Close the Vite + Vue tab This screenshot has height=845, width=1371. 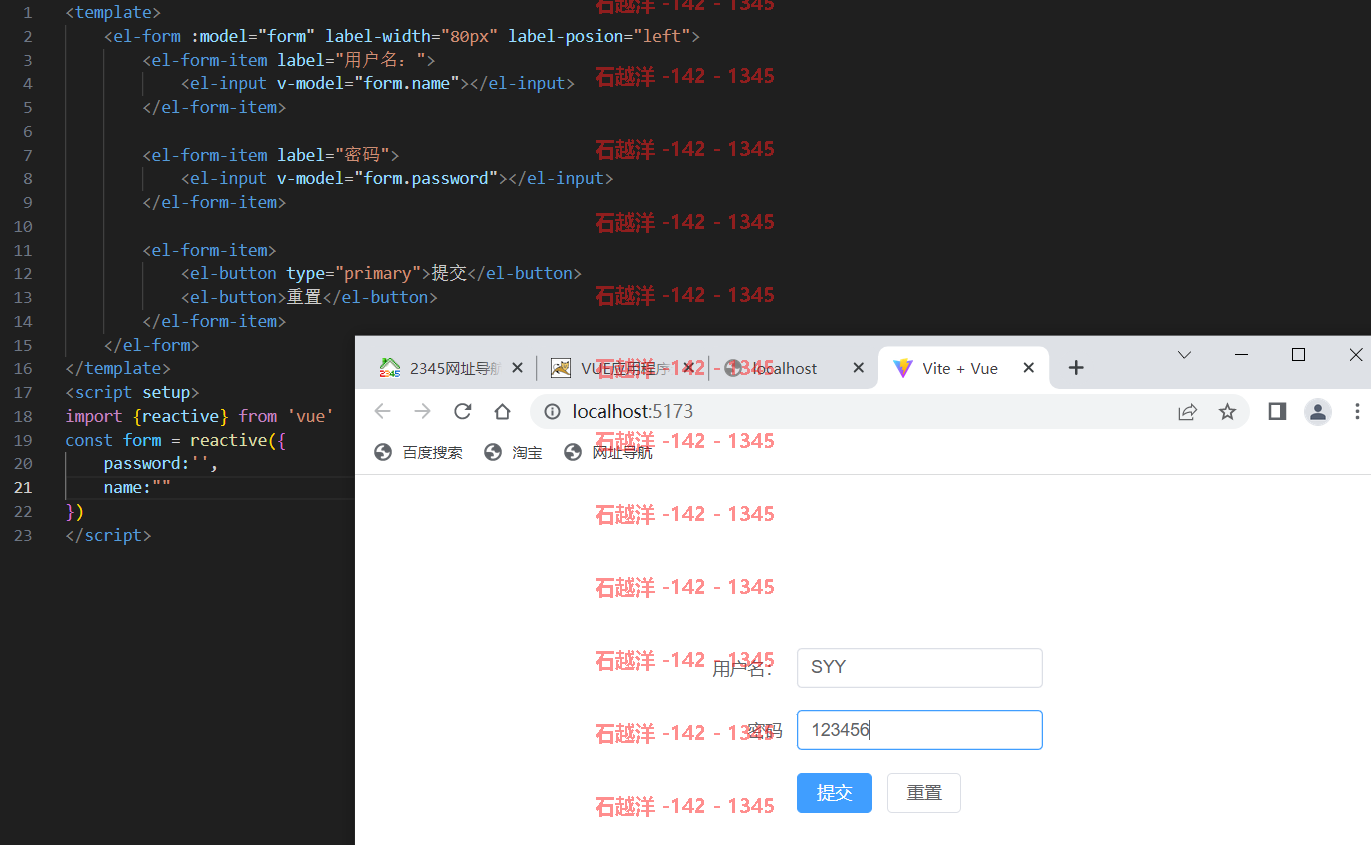tap(1028, 368)
